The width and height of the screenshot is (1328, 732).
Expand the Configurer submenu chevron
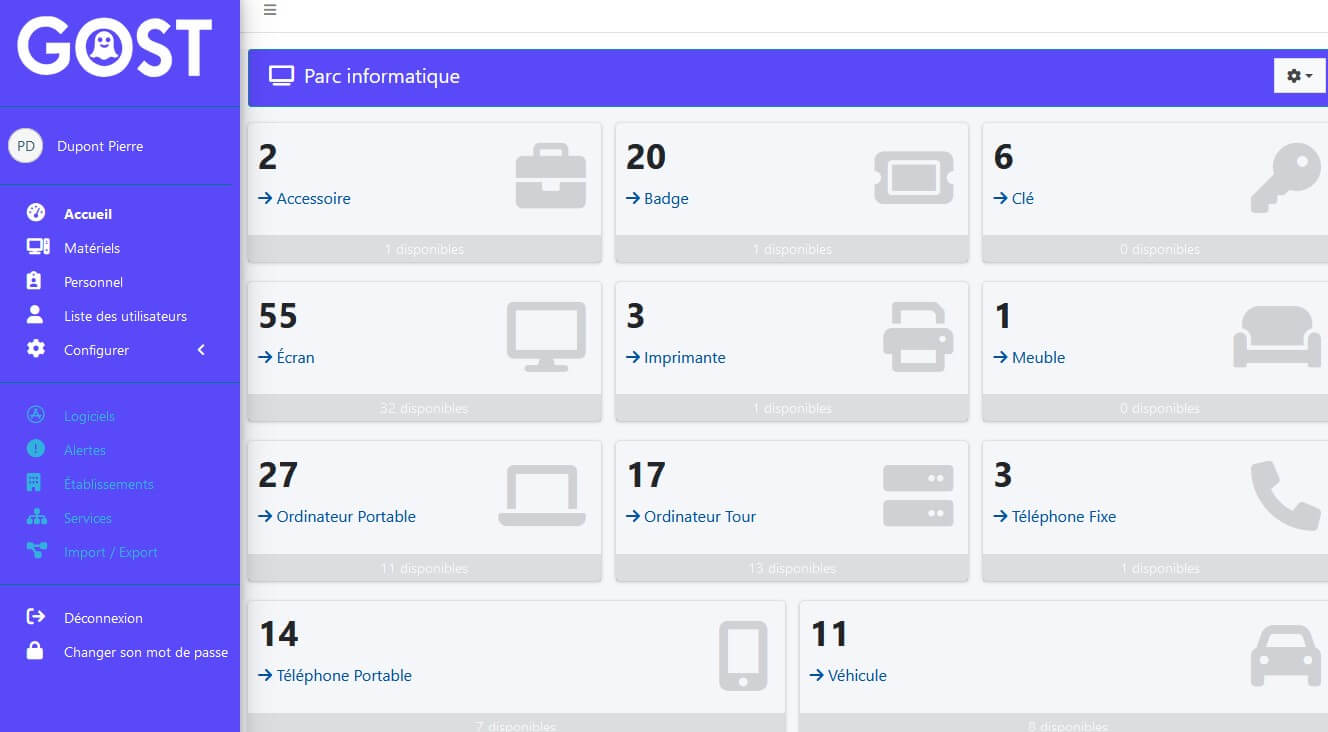tap(201, 350)
